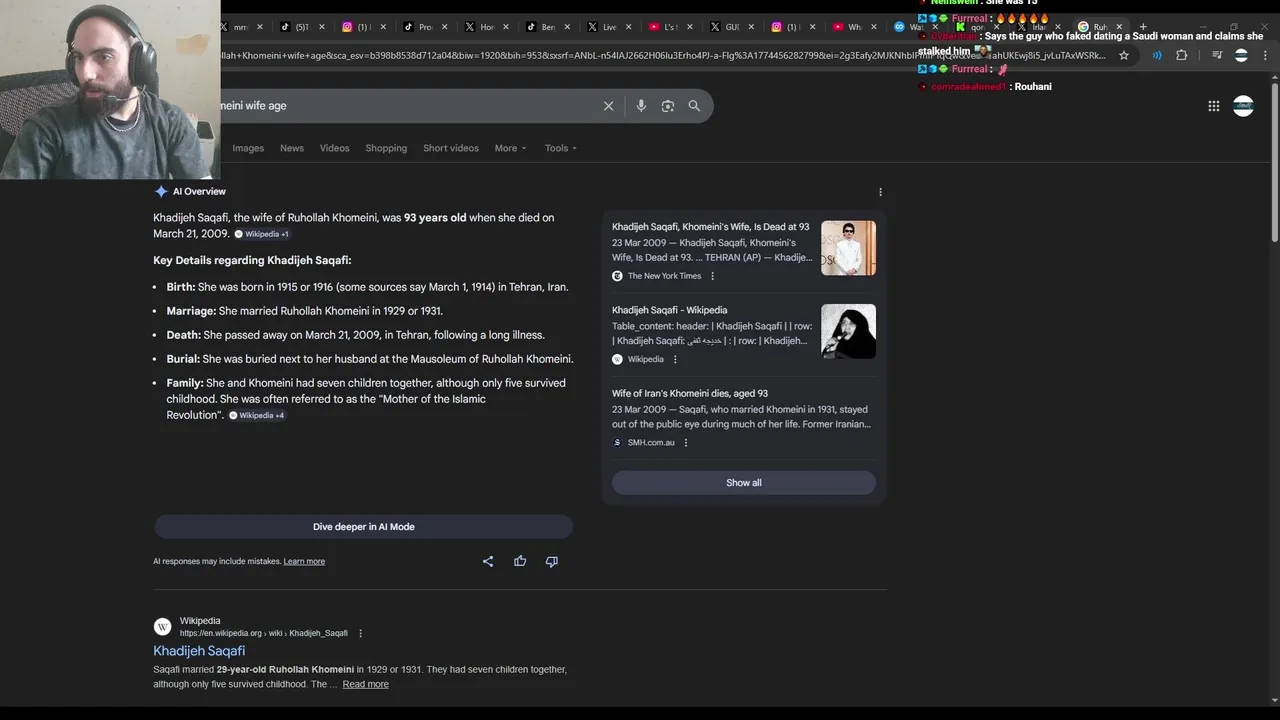The height and width of the screenshot is (720, 1280).
Task: Expand the 'Wikipedia +1' citation chip
Action: point(262,234)
